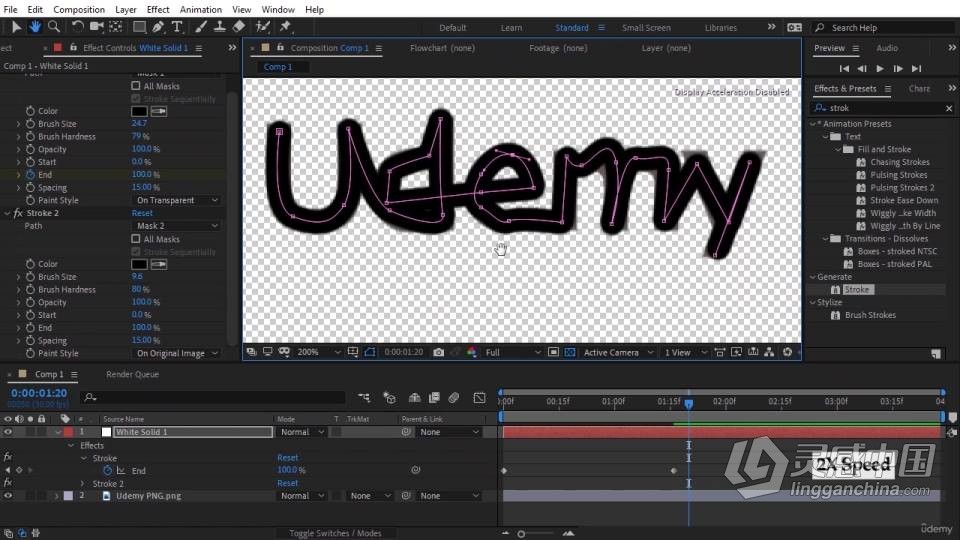Open the Graph Editor icon in timeline
Viewport: 960px width, 540px height.
coord(479,398)
